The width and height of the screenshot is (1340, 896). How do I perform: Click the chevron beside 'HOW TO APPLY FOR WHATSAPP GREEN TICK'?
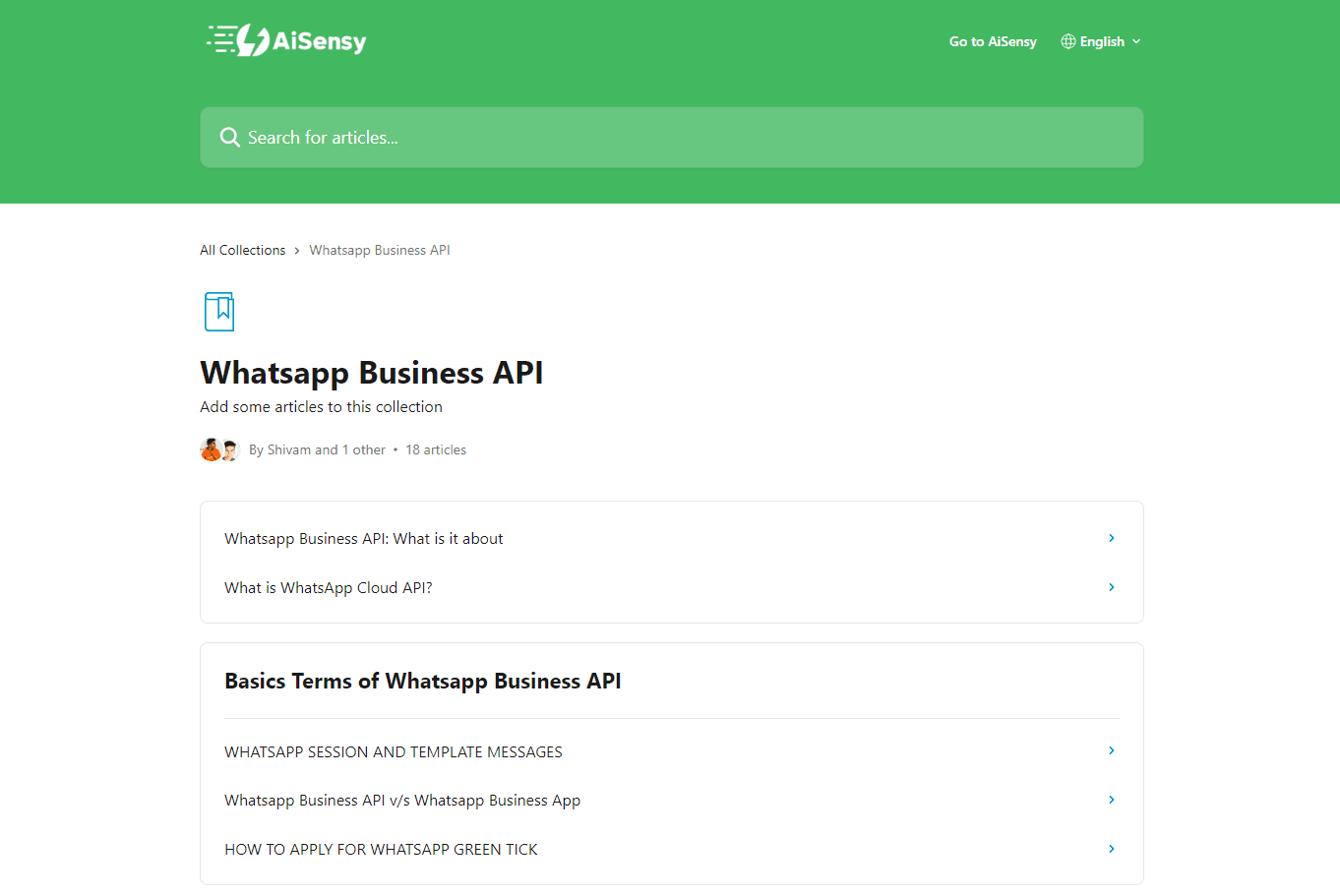(x=1111, y=848)
